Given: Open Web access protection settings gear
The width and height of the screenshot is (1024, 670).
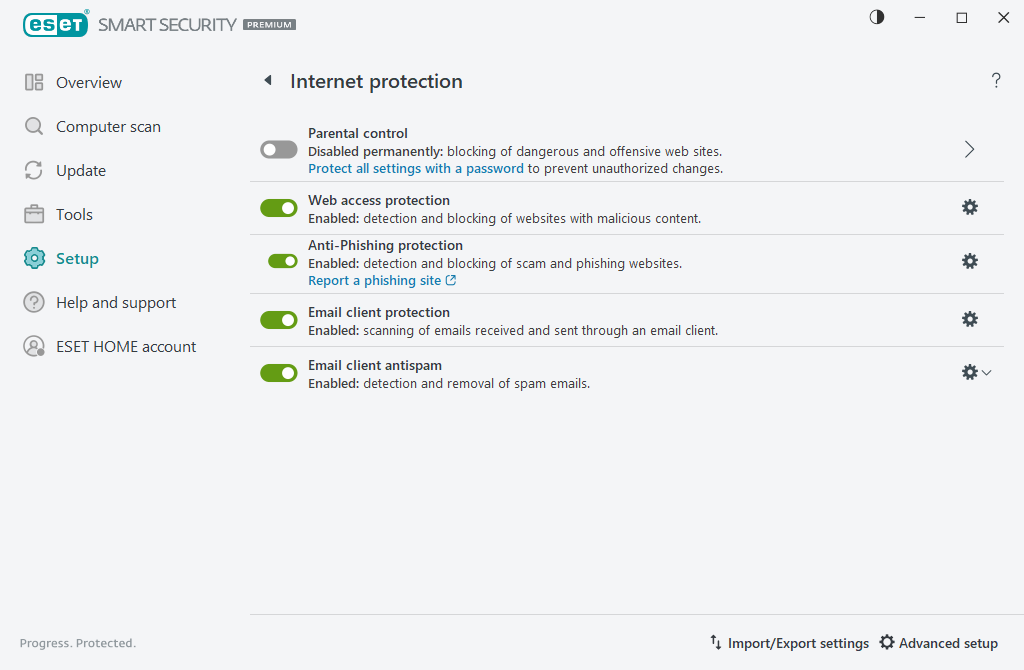Looking at the screenshot, I should pos(969,207).
